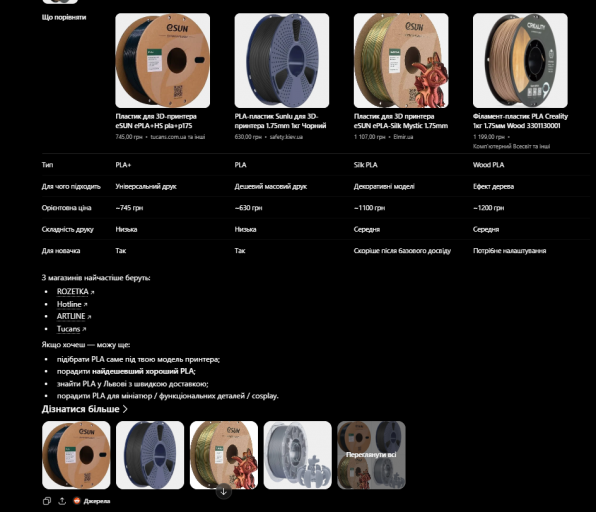Open the first bottom eSUN dark spool thumbnail

[x=76, y=455]
